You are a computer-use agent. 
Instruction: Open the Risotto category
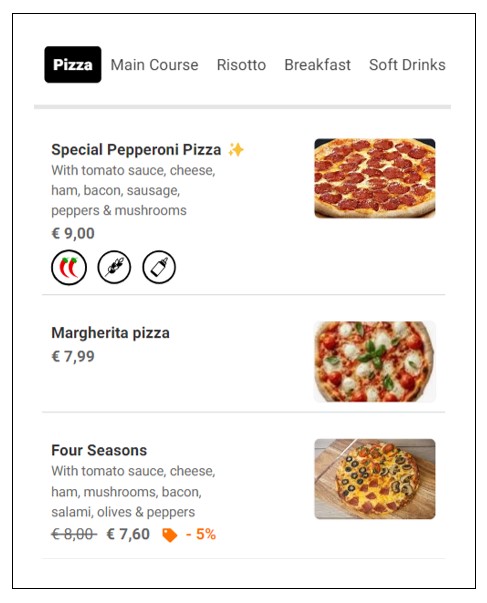pos(241,65)
